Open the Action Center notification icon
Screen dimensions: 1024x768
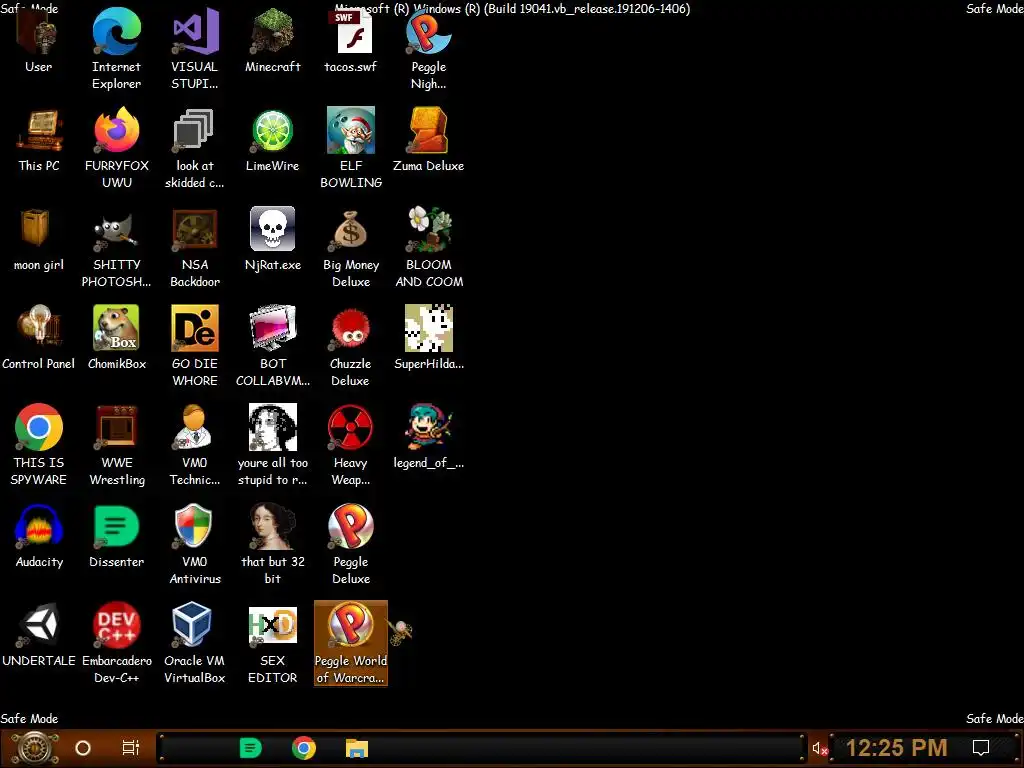(981, 748)
